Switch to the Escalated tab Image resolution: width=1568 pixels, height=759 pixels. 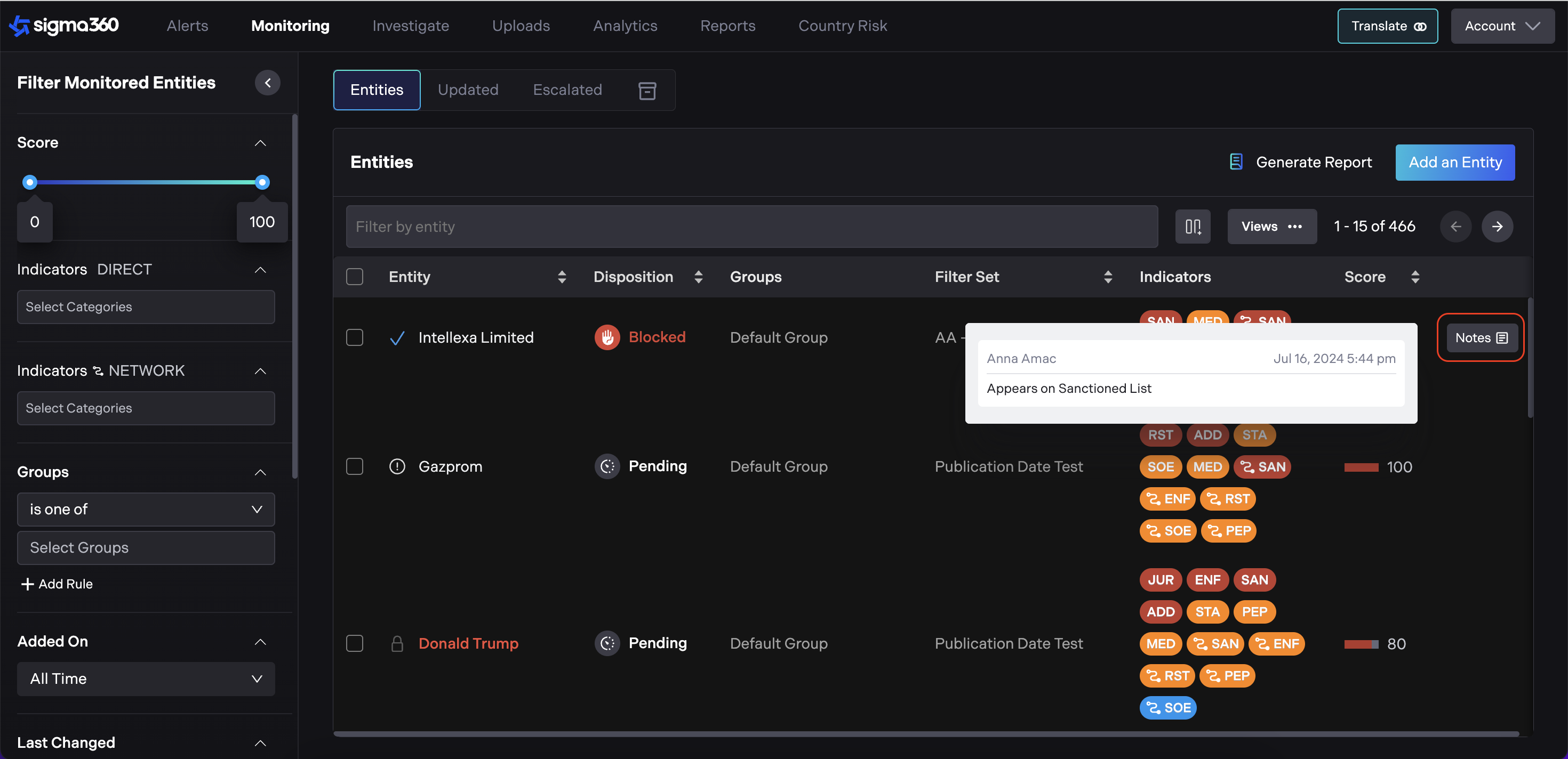[x=567, y=90]
